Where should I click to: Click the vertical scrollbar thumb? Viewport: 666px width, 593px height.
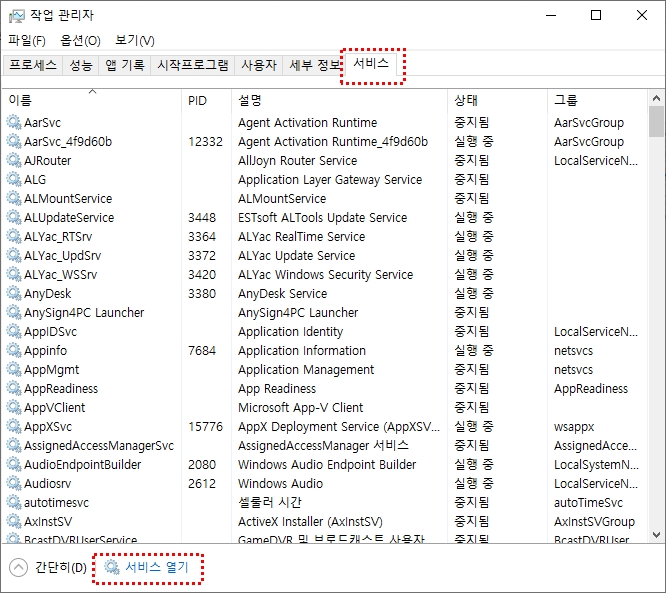656,122
